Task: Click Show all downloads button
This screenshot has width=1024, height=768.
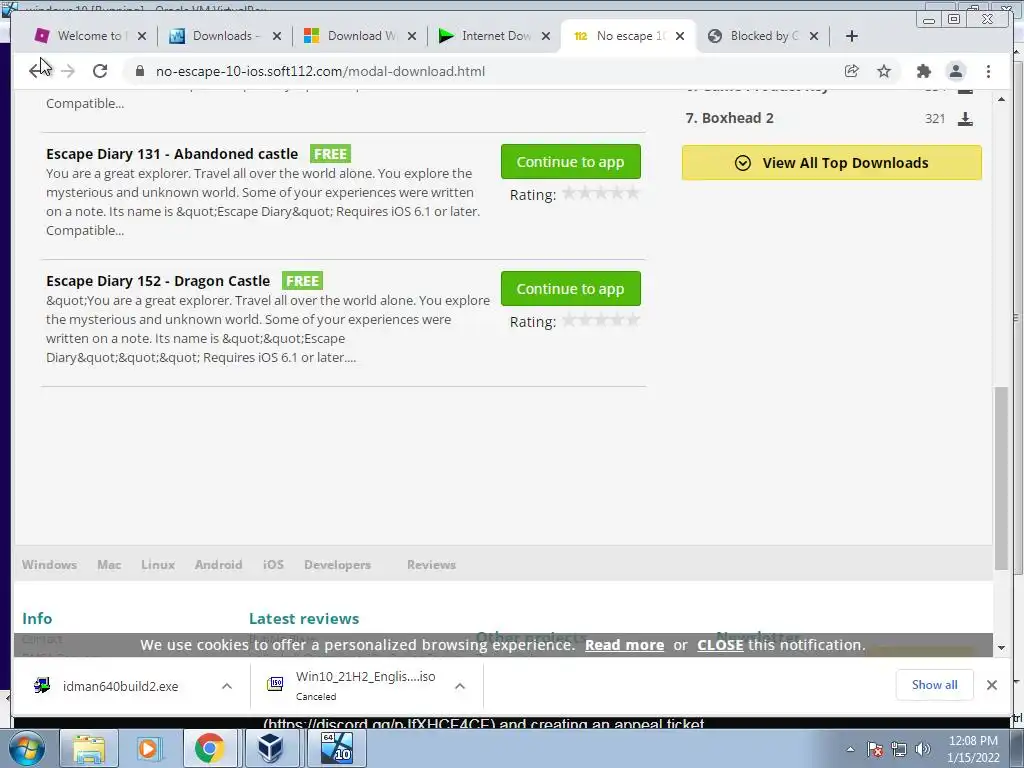Action: [935, 684]
